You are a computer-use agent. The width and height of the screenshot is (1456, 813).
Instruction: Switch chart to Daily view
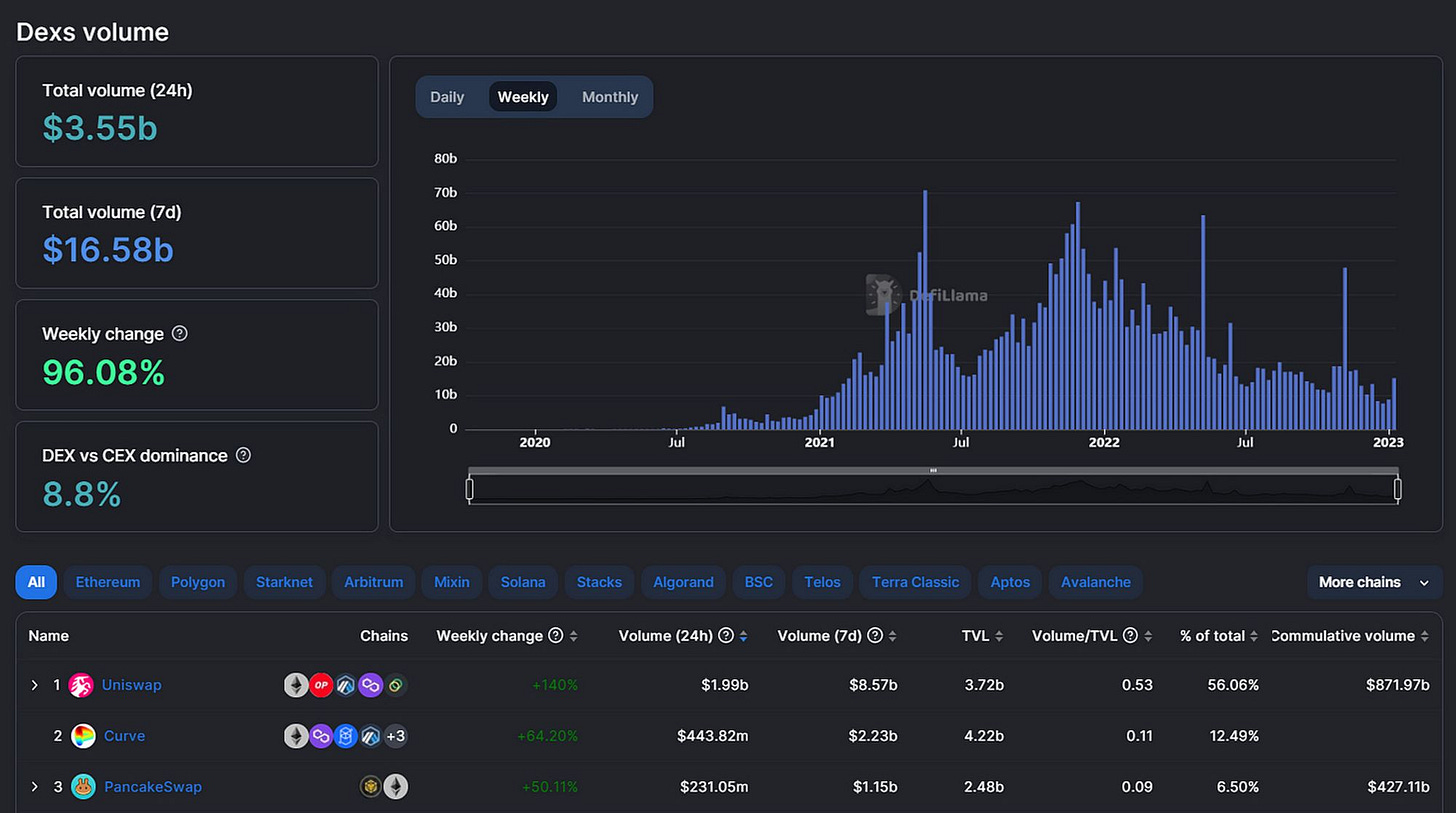(x=447, y=97)
